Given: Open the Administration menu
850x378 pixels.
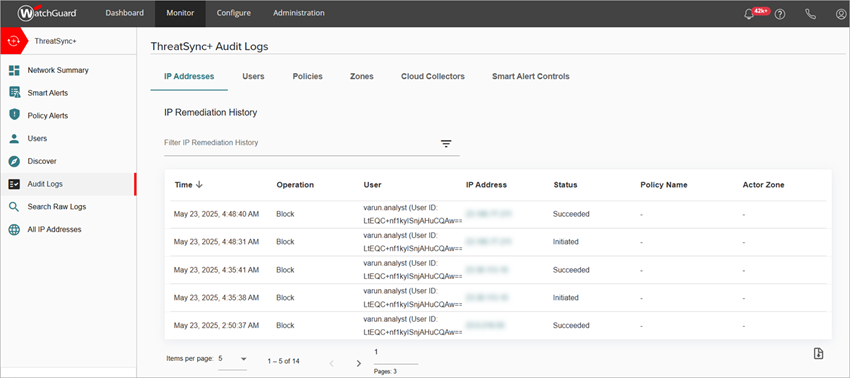Looking at the screenshot, I should [x=299, y=13].
